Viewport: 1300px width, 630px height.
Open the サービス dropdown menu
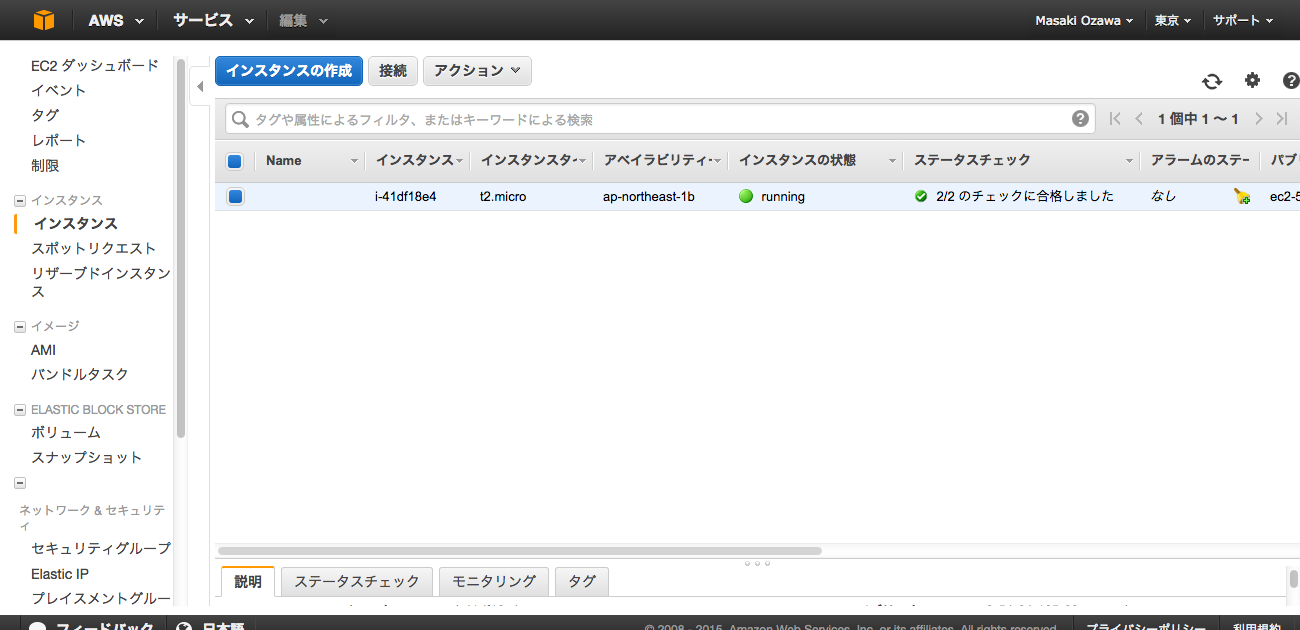pyautogui.click(x=213, y=20)
